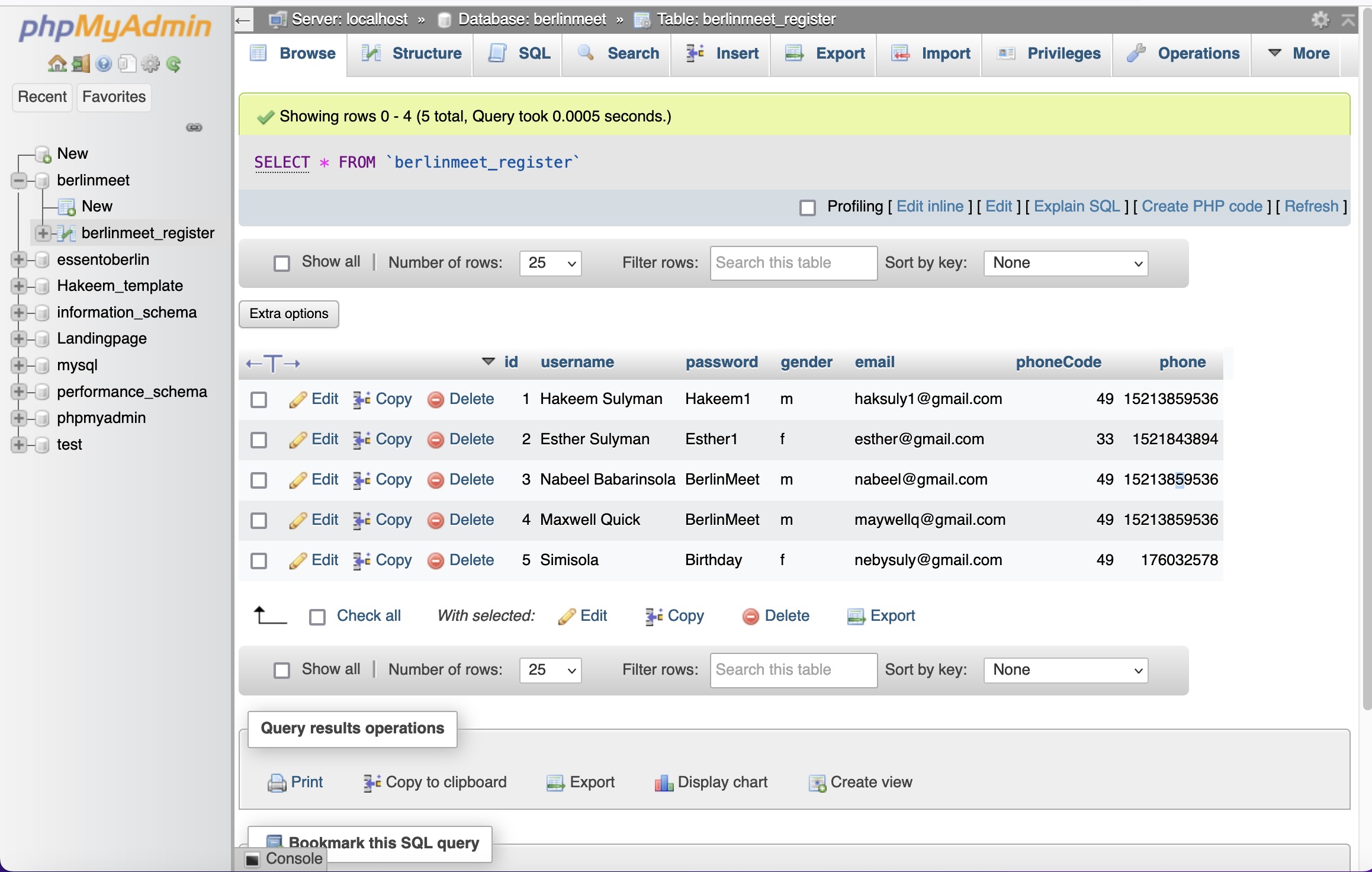Open bottom Sort by key dropdown

[1066, 670]
